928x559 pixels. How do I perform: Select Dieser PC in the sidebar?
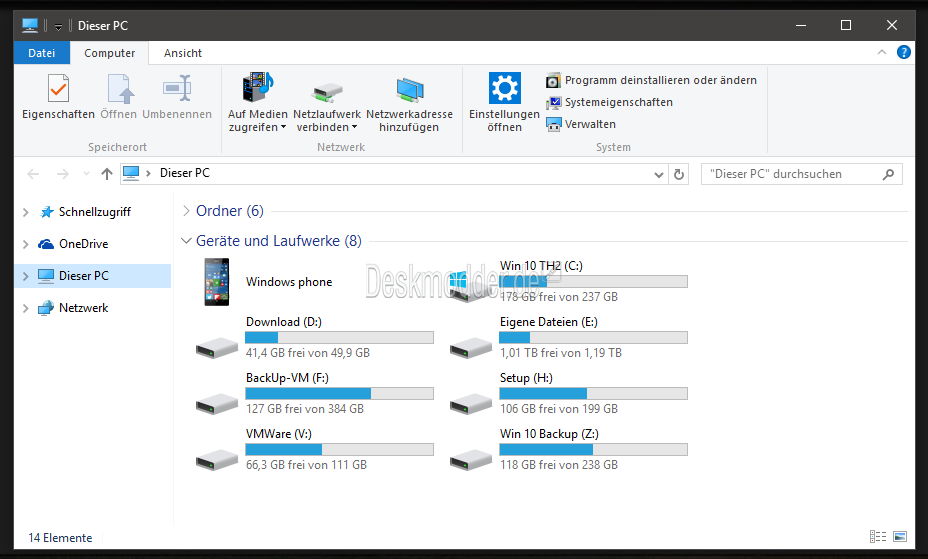(83, 276)
